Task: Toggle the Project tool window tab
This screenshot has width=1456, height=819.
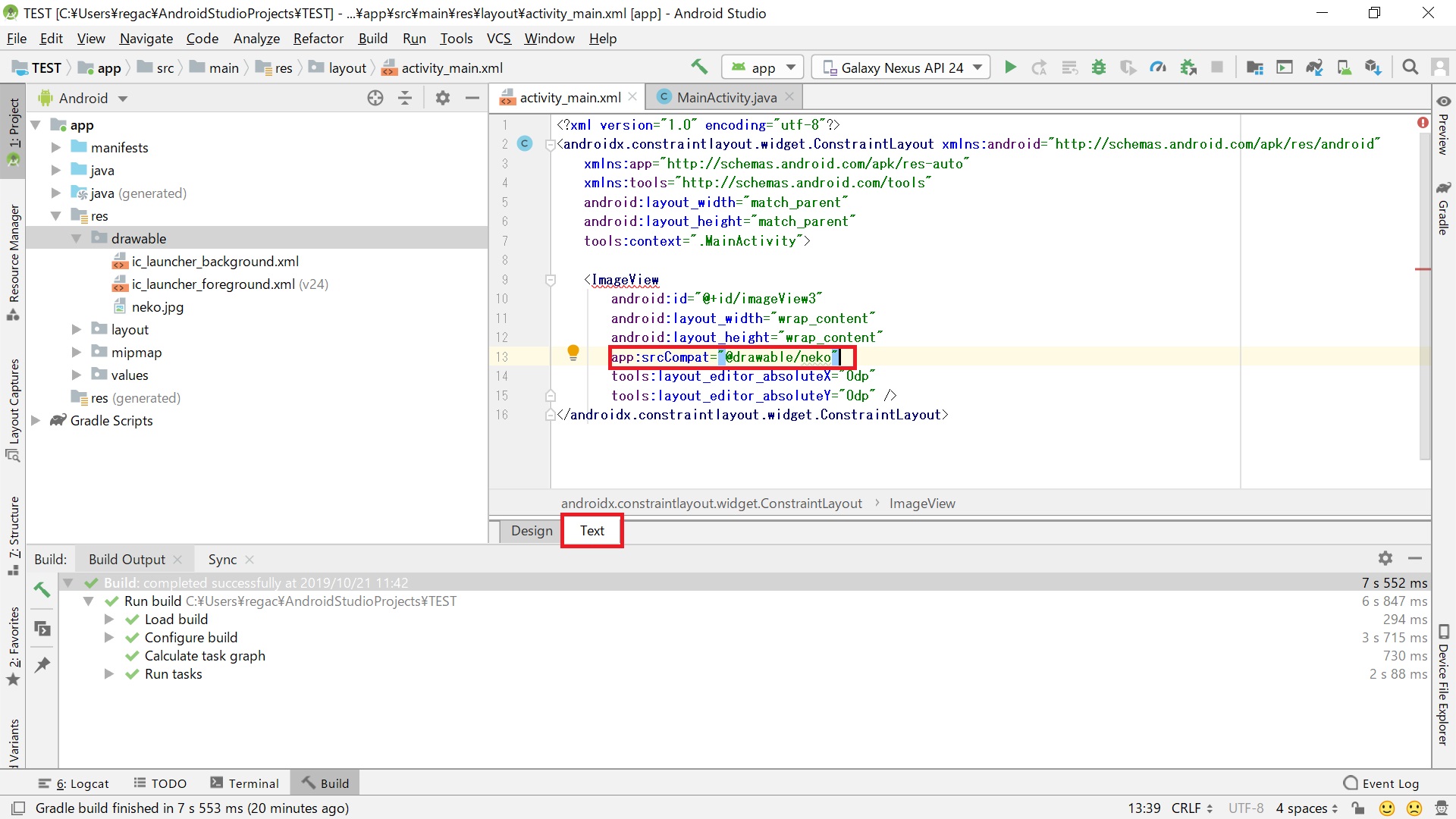Action: click(13, 130)
